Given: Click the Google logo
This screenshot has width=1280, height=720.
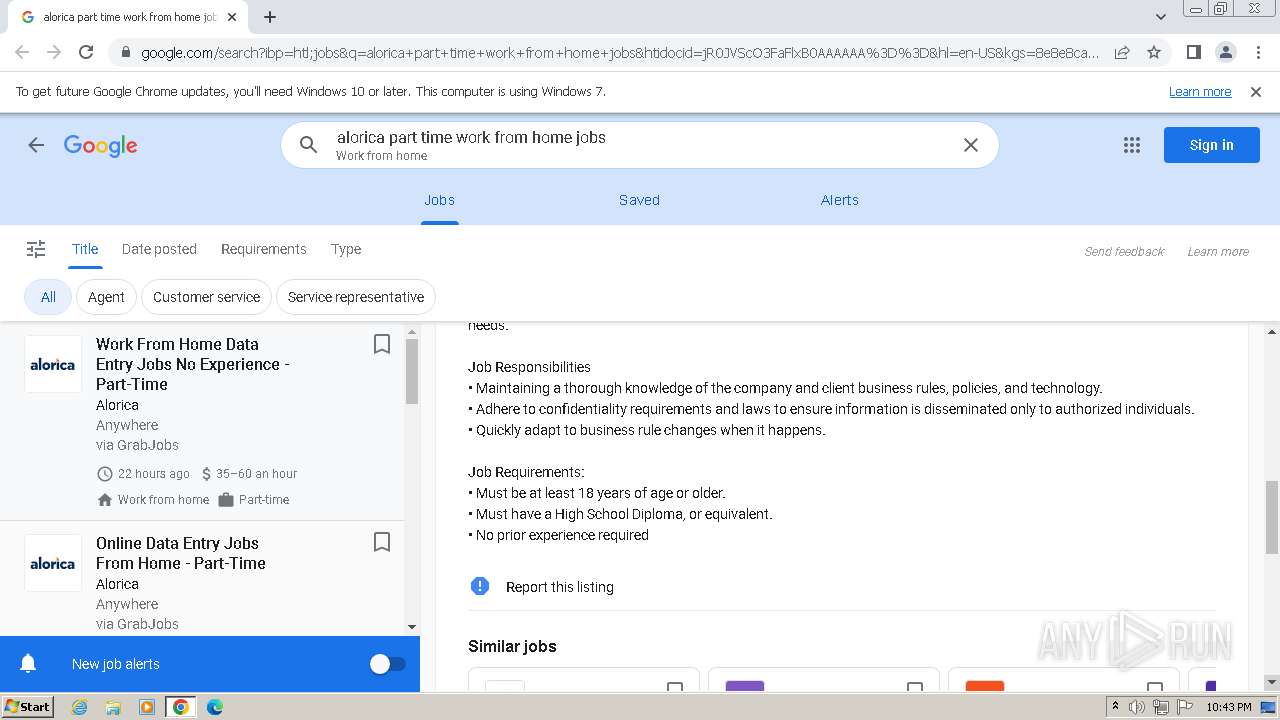Looking at the screenshot, I should (x=101, y=146).
